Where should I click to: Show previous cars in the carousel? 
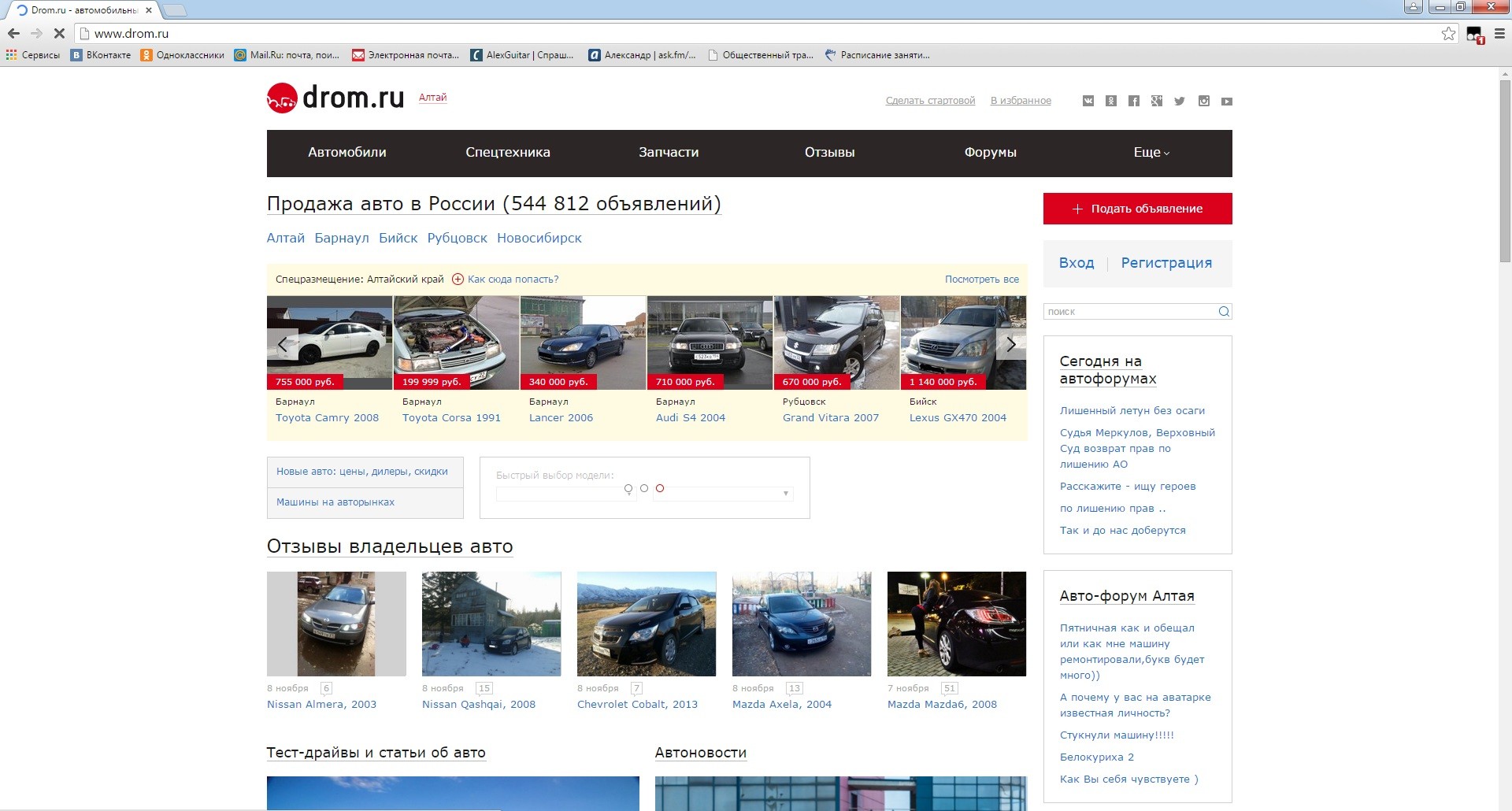pyautogui.click(x=283, y=344)
